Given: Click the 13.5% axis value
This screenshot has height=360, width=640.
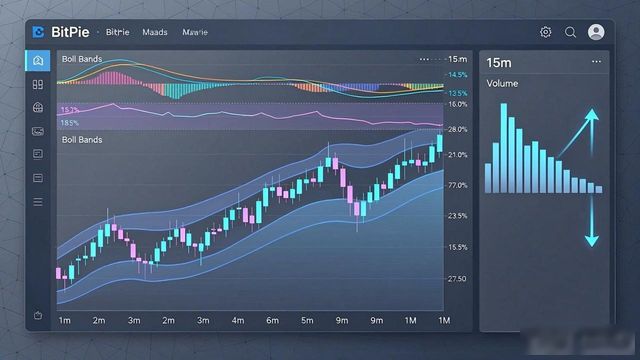Looking at the screenshot, I should [x=458, y=93].
